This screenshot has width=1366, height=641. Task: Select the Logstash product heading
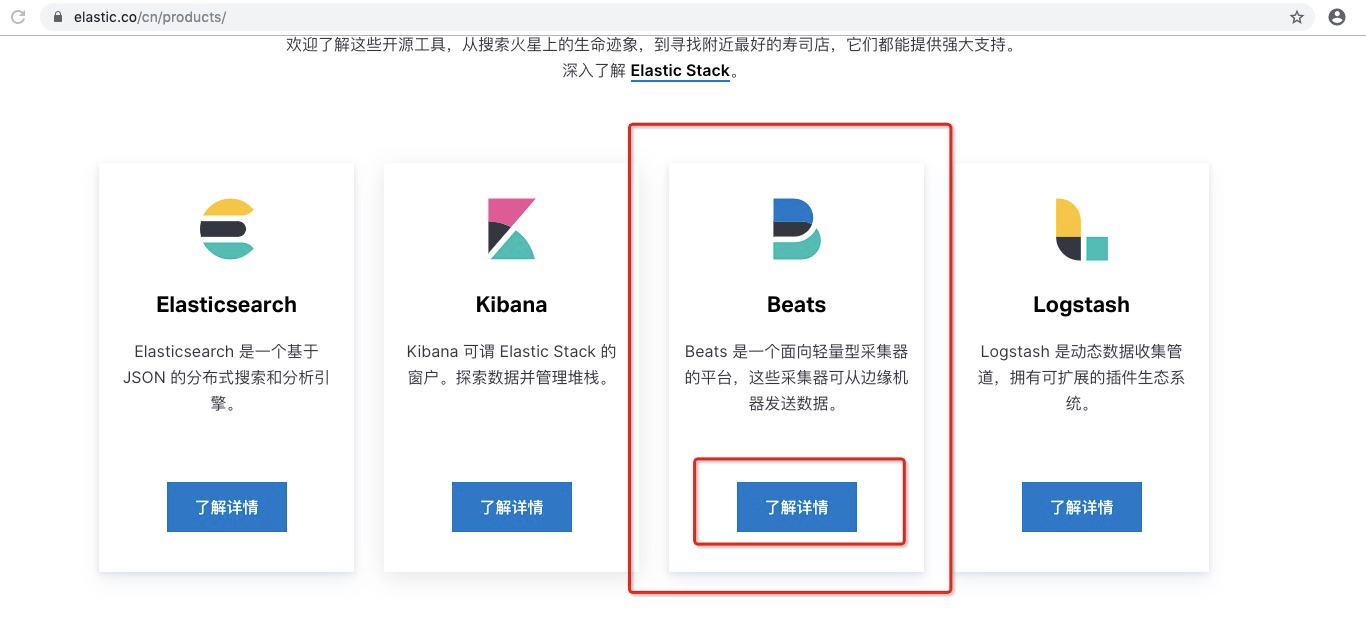(x=1081, y=303)
